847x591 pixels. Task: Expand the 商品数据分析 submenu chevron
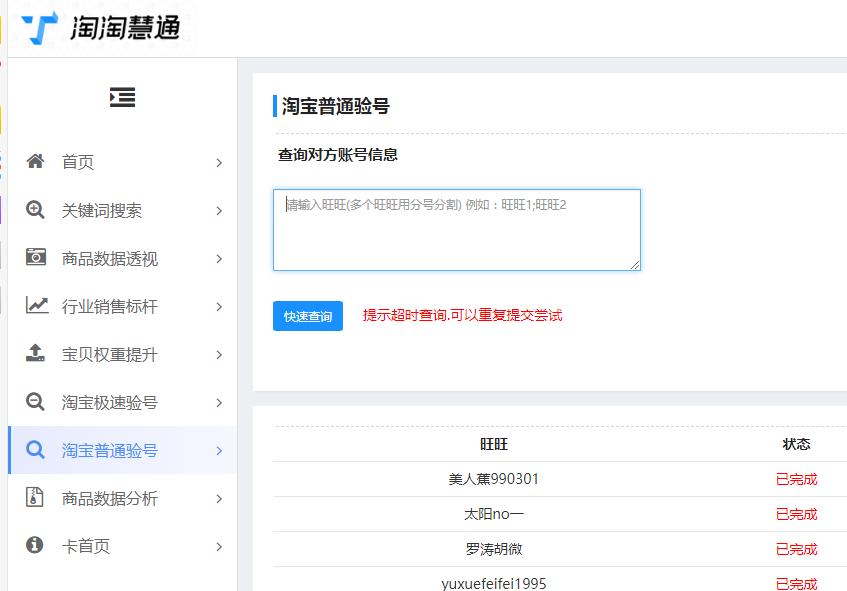(x=219, y=498)
